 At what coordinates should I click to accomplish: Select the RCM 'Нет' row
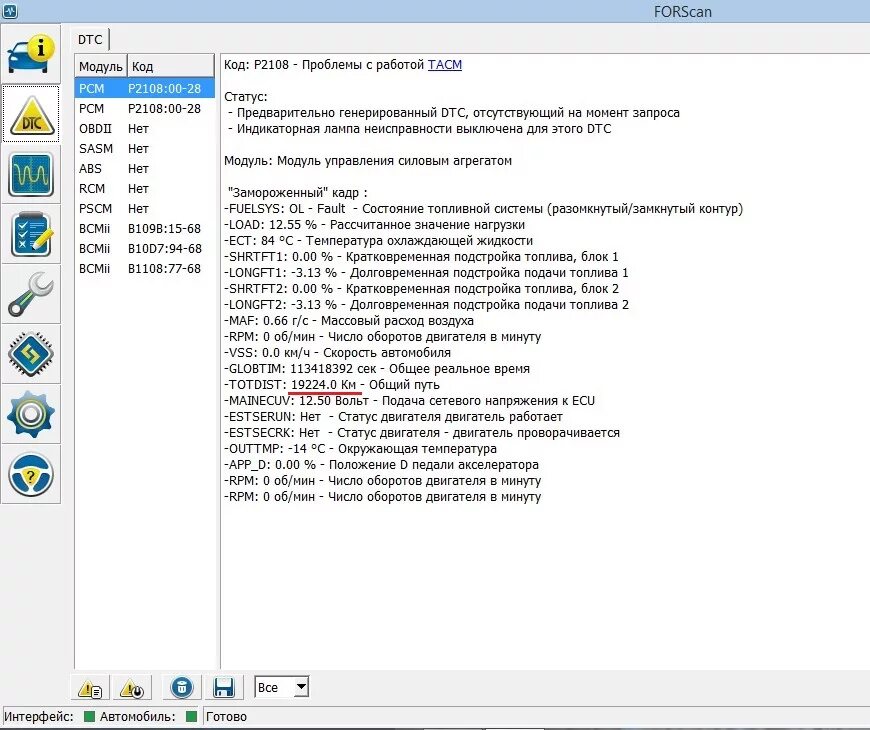point(144,188)
